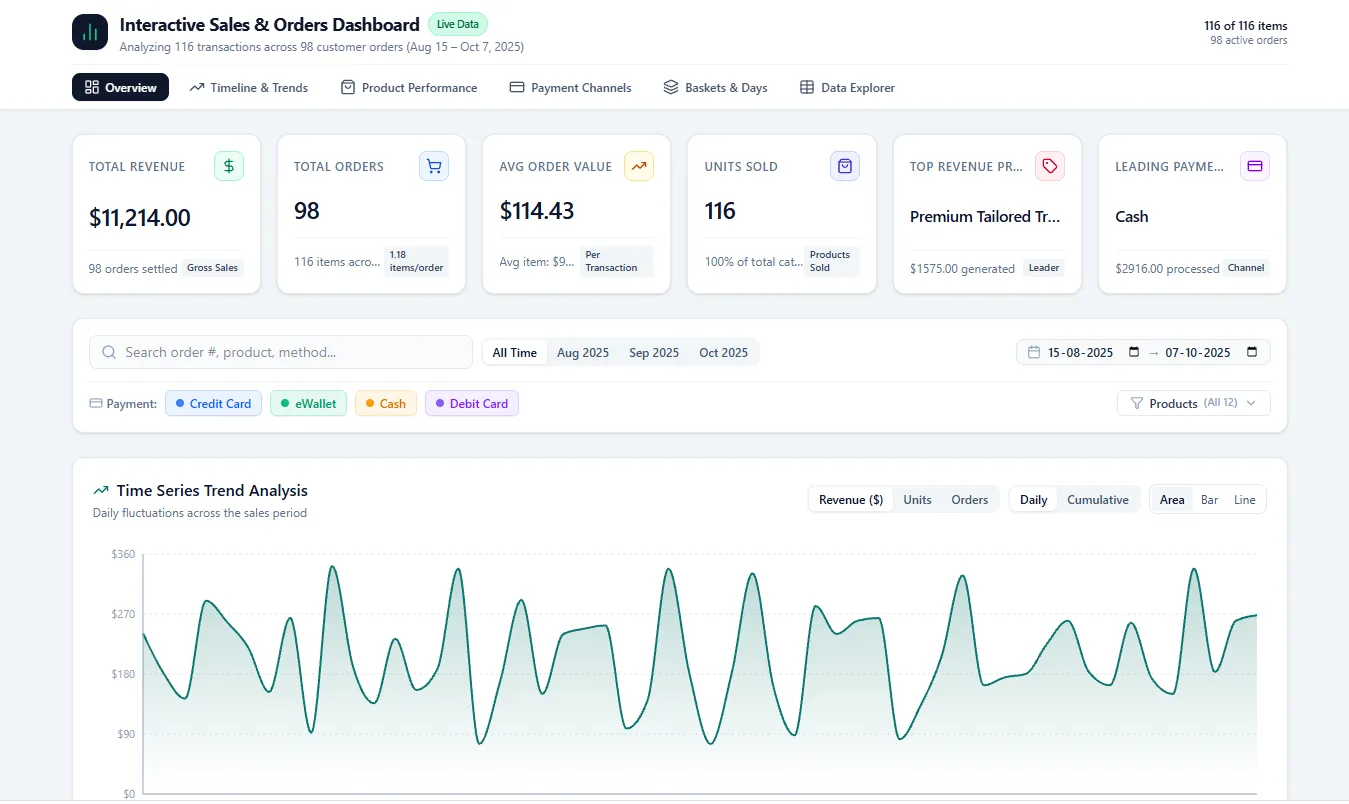Click the 116 of 116 items counter

(x=1246, y=26)
